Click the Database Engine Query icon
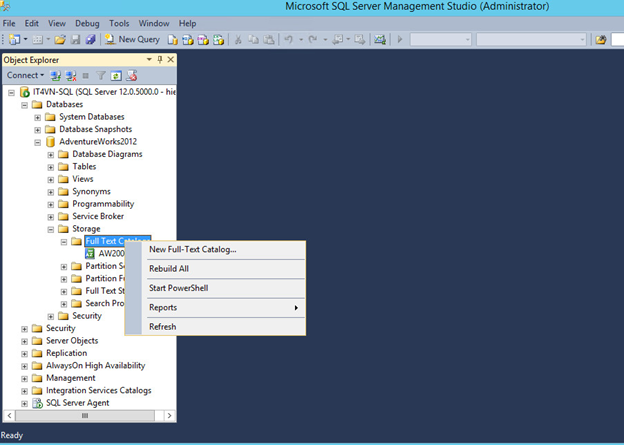624x445 pixels. point(173,39)
